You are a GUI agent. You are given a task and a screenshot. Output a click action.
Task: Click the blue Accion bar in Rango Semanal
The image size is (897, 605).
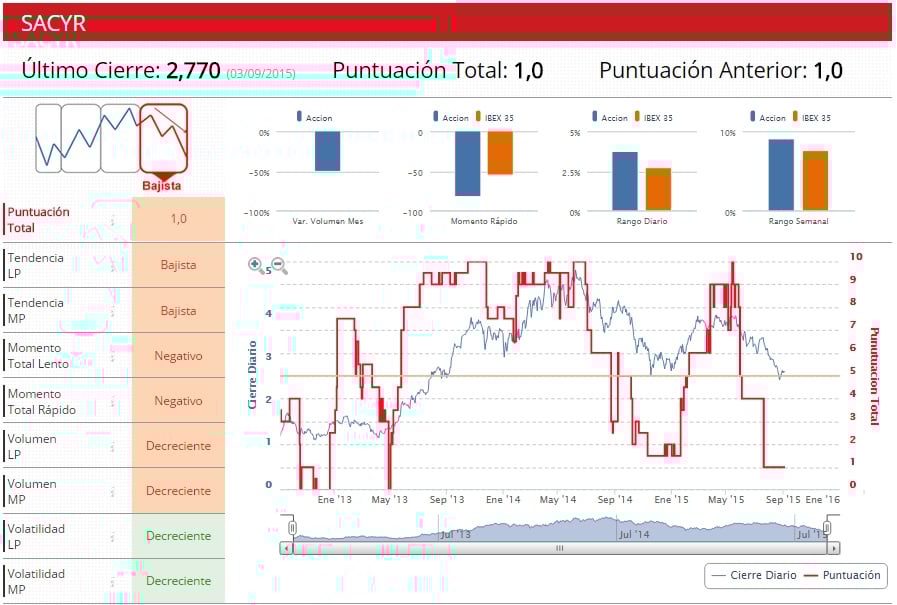(x=781, y=175)
